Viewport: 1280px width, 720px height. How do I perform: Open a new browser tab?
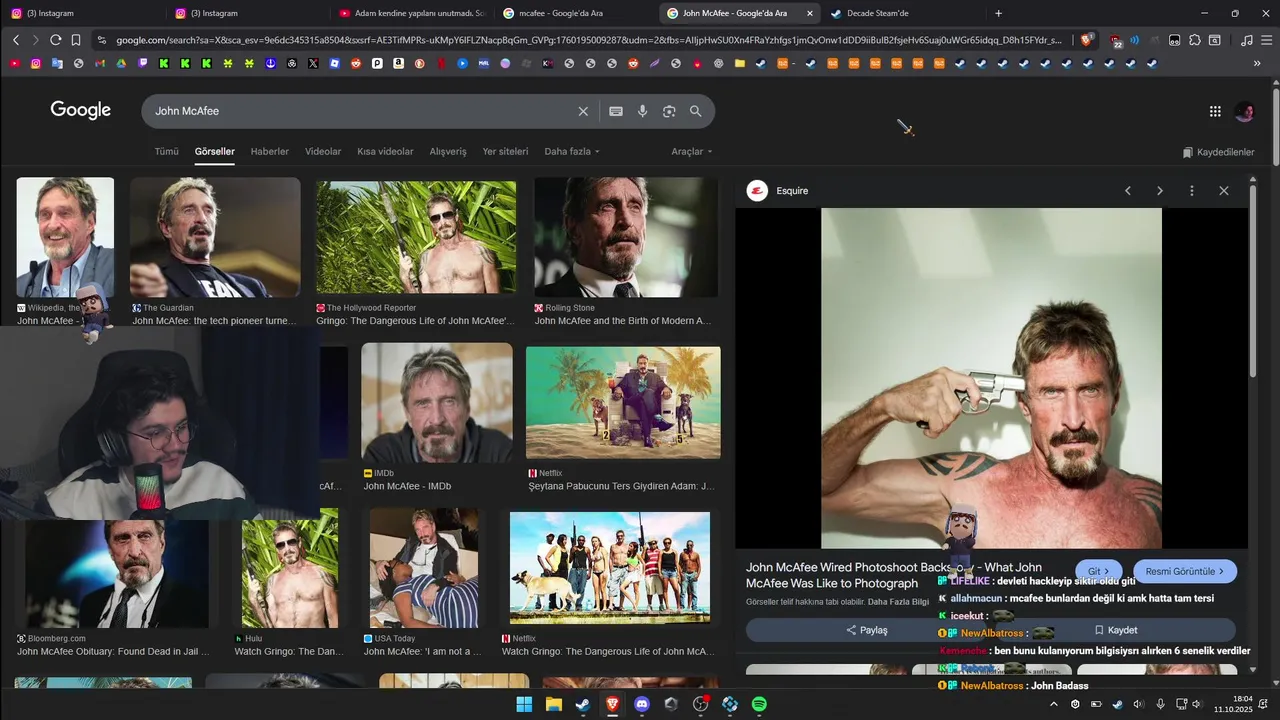point(998,13)
